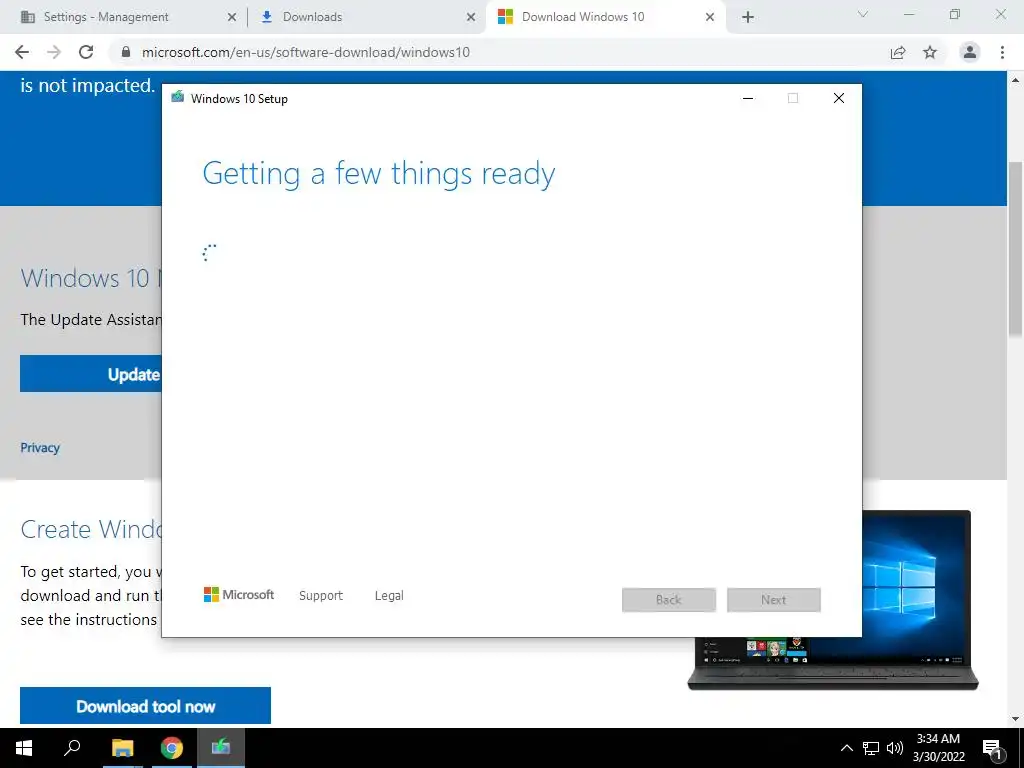Bookmark this page with the star icon
1024x768 pixels.
tap(930, 52)
